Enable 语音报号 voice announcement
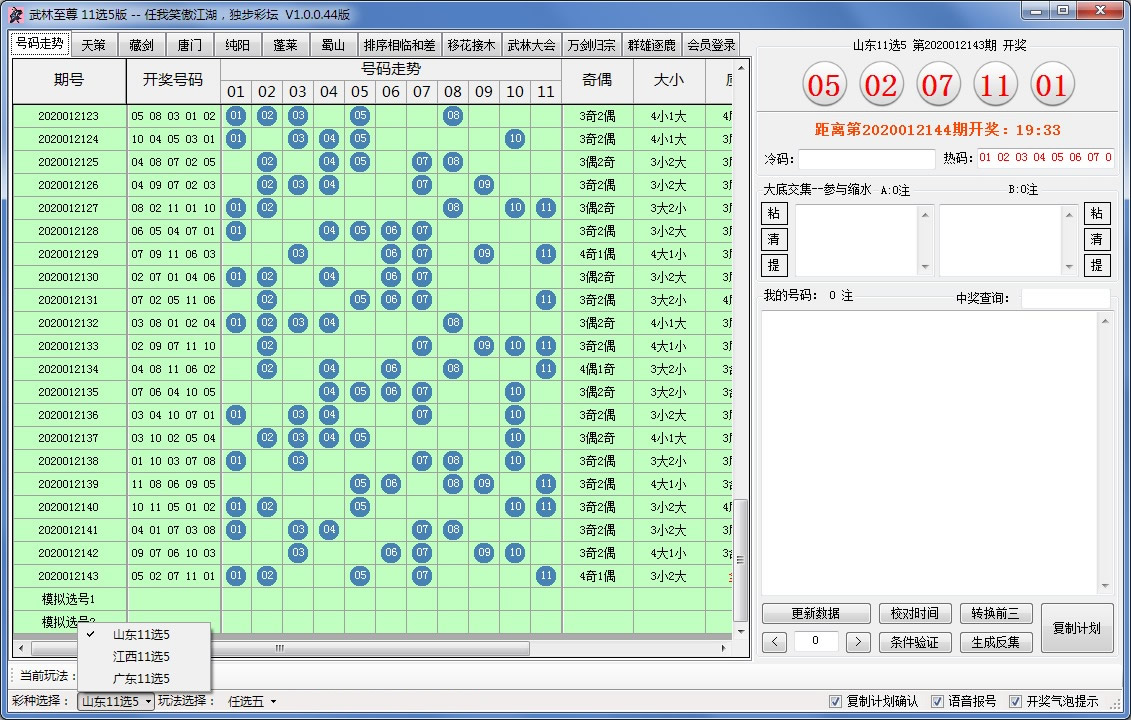This screenshot has height=720, width=1131. pyautogui.click(x=938, y=701)
